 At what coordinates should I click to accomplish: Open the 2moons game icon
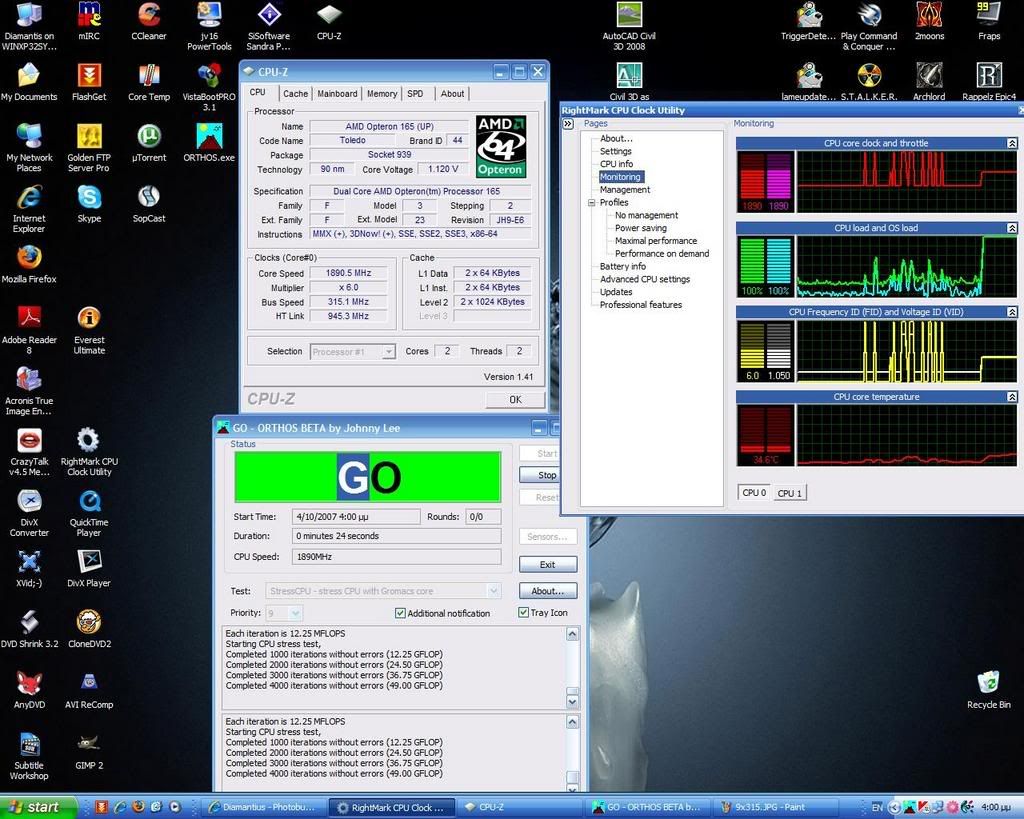(929, 21)
